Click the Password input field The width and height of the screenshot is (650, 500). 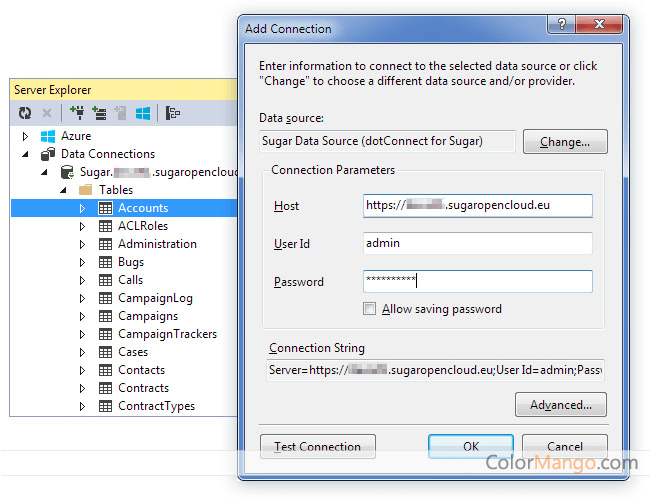477,282
